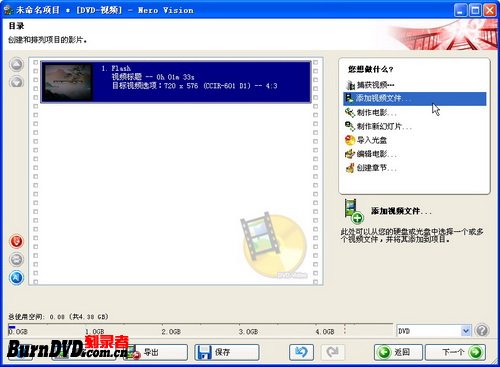The width and height of the screenshot is (500, 367).
Task: Select the 创建章节 create chapters option
Action: coord(371,168)
